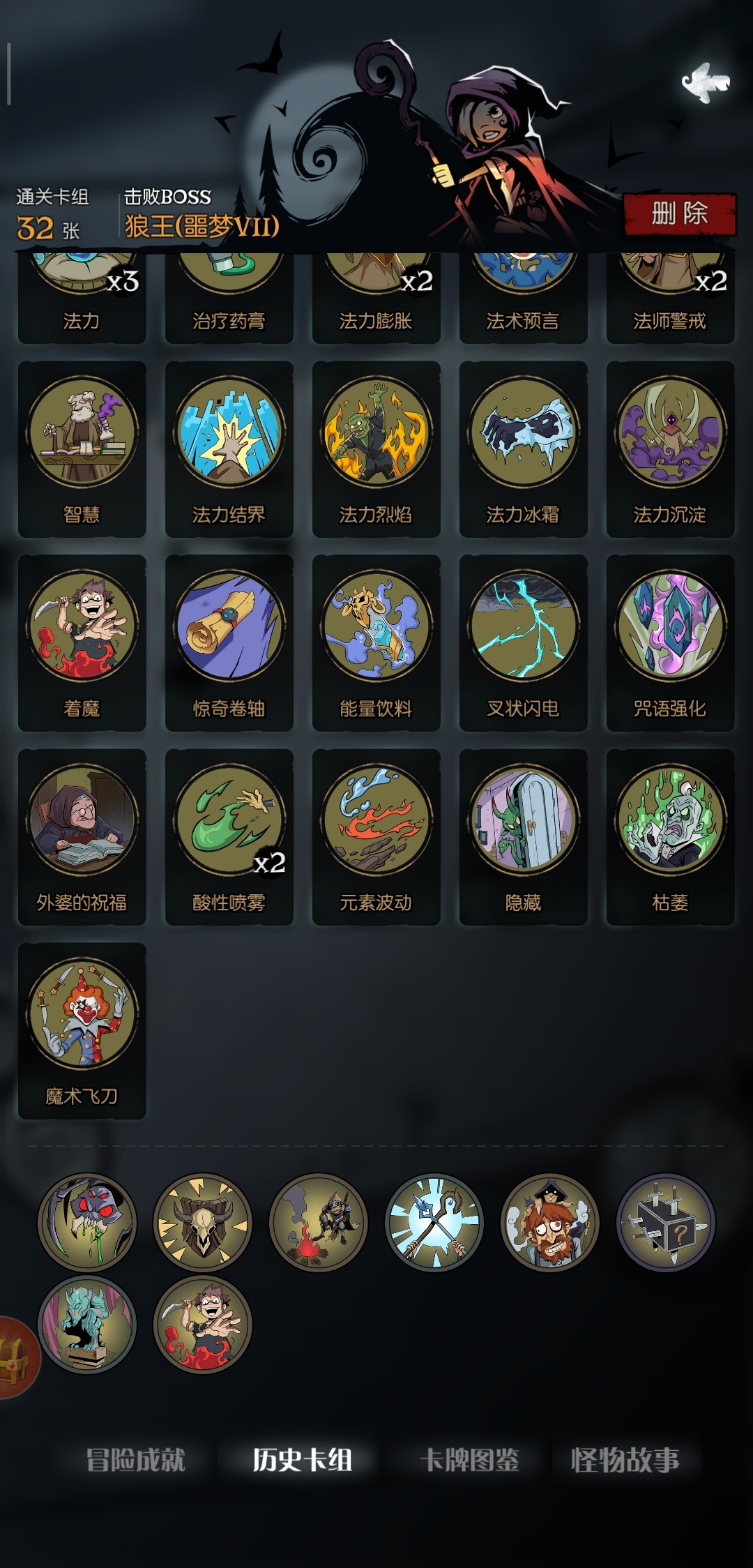The height and width of the screenshot is (1568, 753).
Task: Open the scared bearded man relic
Action: (550, 1222)
